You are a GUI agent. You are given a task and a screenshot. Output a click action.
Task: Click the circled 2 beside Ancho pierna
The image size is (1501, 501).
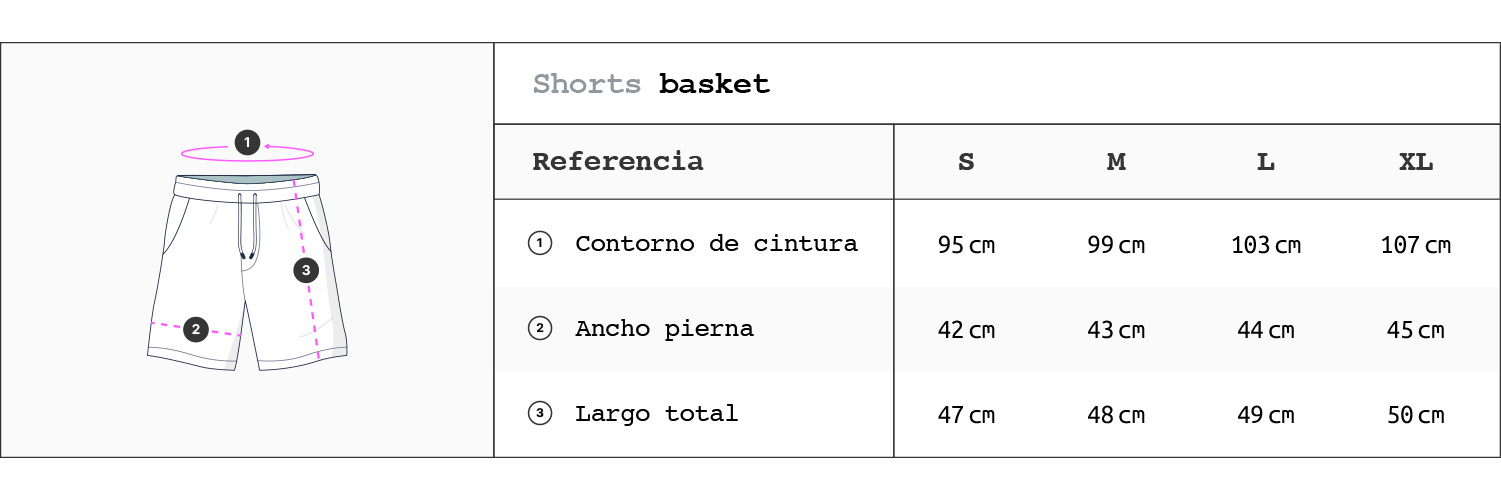tap(540, 328)
